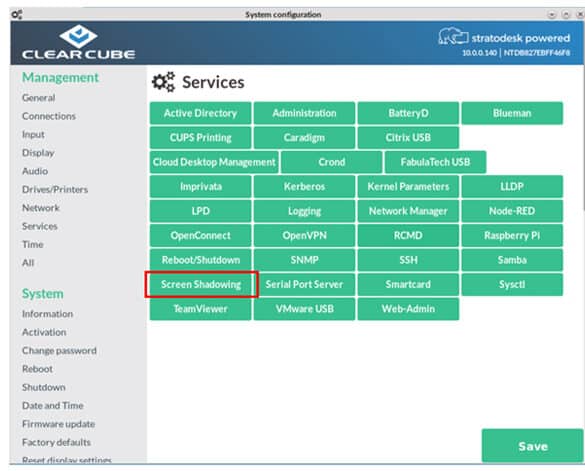Open Logging settings
Screen dimensions: 585x471
click(304, 211)
